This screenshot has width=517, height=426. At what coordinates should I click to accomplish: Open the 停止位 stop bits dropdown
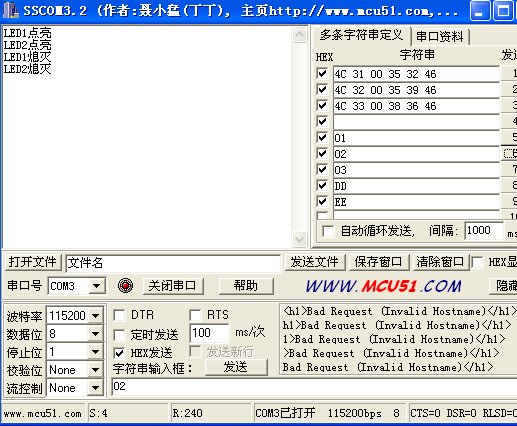coord(95,352)
